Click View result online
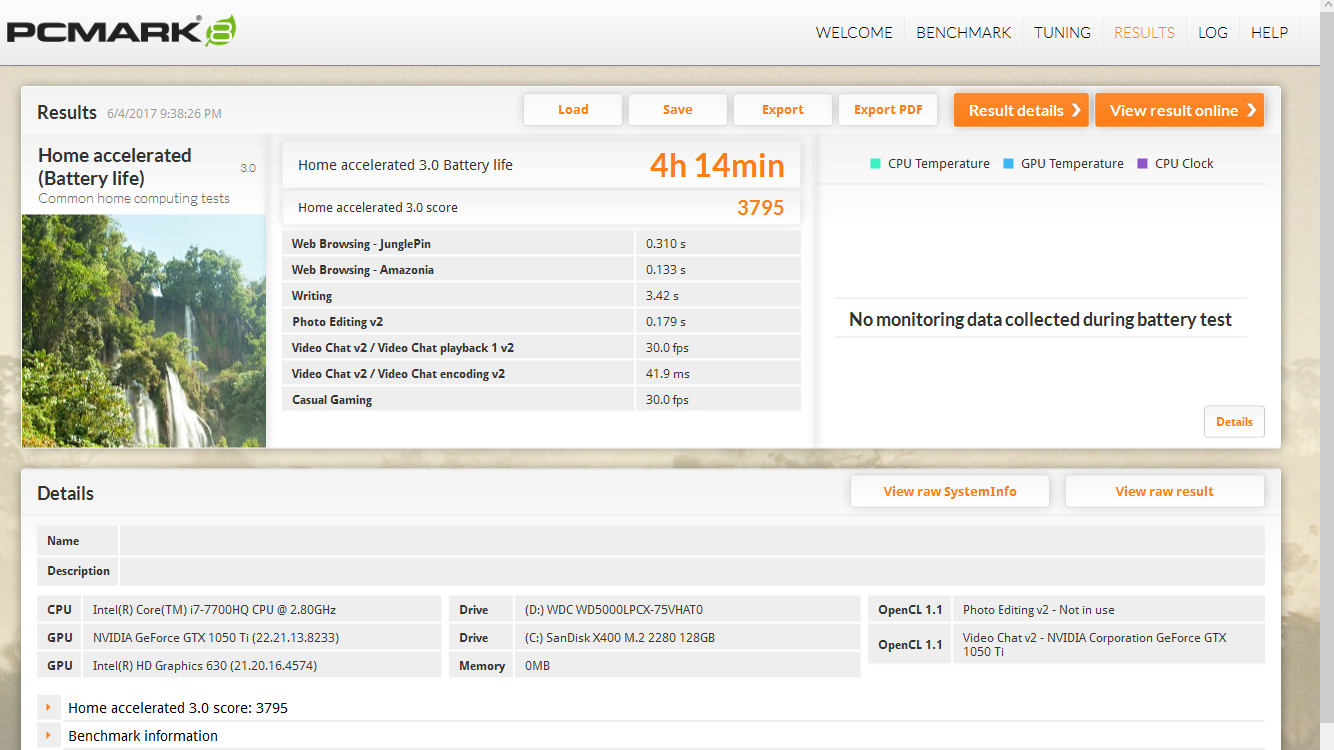The height and width of the screenshot is (750, 1334). (1179, 110)
